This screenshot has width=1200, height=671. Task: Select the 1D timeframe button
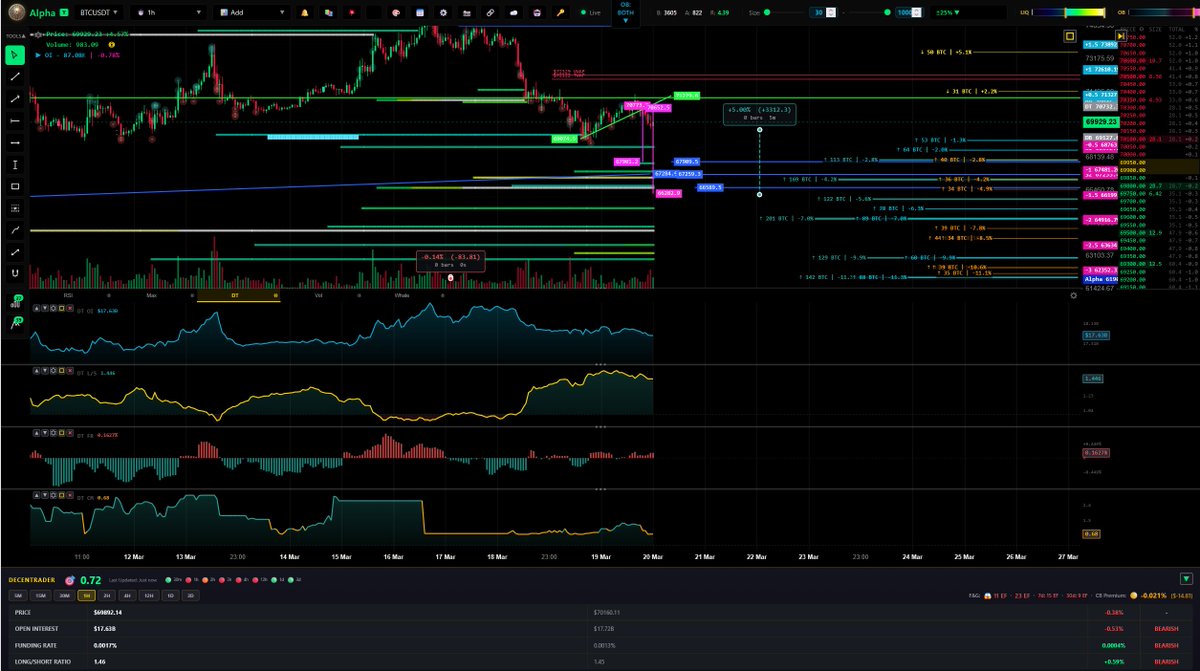pos(170,595)
